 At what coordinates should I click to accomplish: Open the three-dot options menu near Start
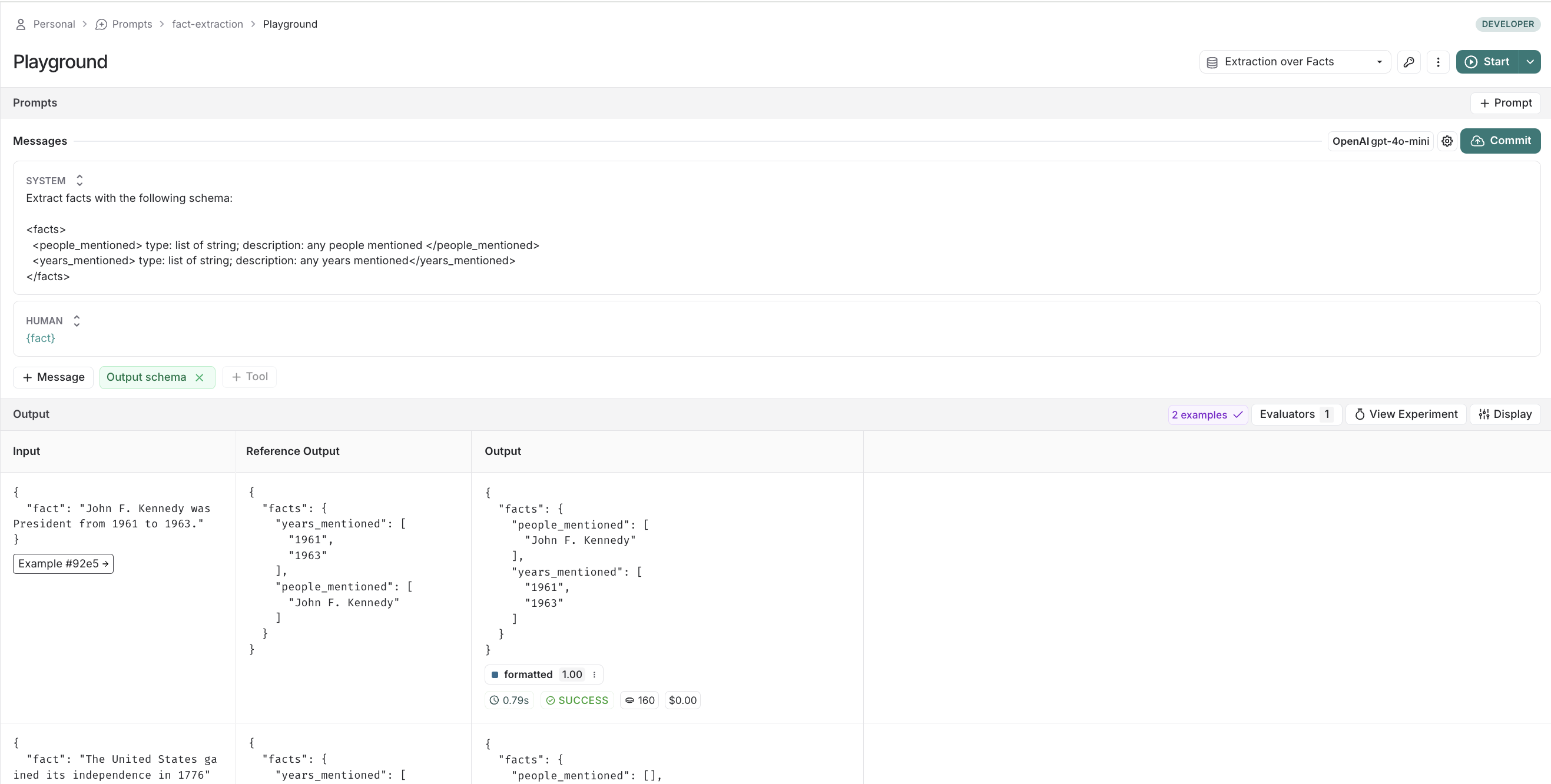[x=1438, y=62]
